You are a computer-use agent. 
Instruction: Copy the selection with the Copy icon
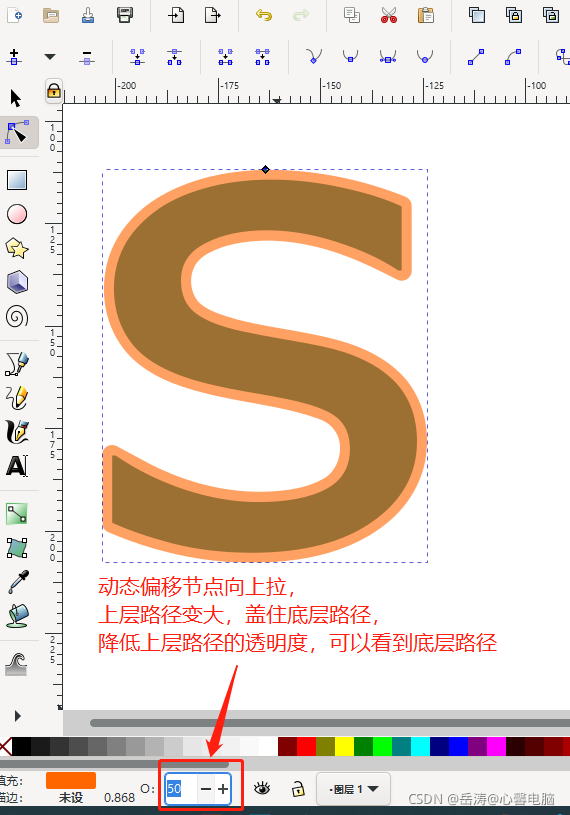coord(352,15)
